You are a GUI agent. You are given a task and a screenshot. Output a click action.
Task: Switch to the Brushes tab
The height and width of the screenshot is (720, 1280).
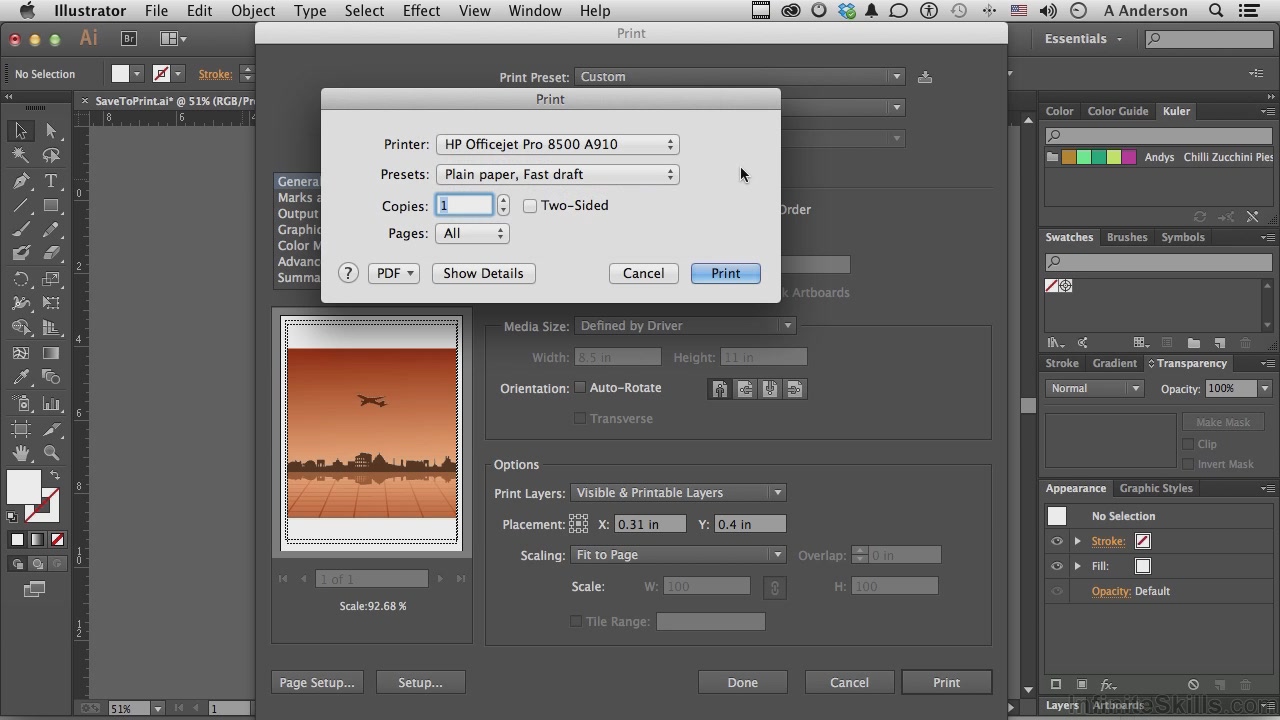tap(1127, 237)
